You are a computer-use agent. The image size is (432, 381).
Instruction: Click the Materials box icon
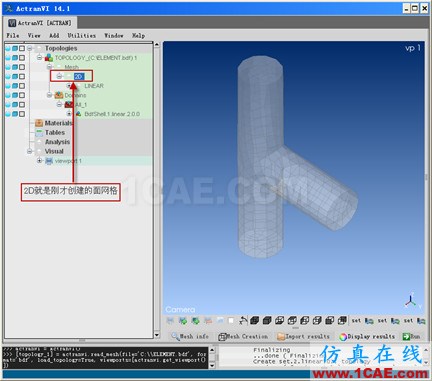coord(39,123)
